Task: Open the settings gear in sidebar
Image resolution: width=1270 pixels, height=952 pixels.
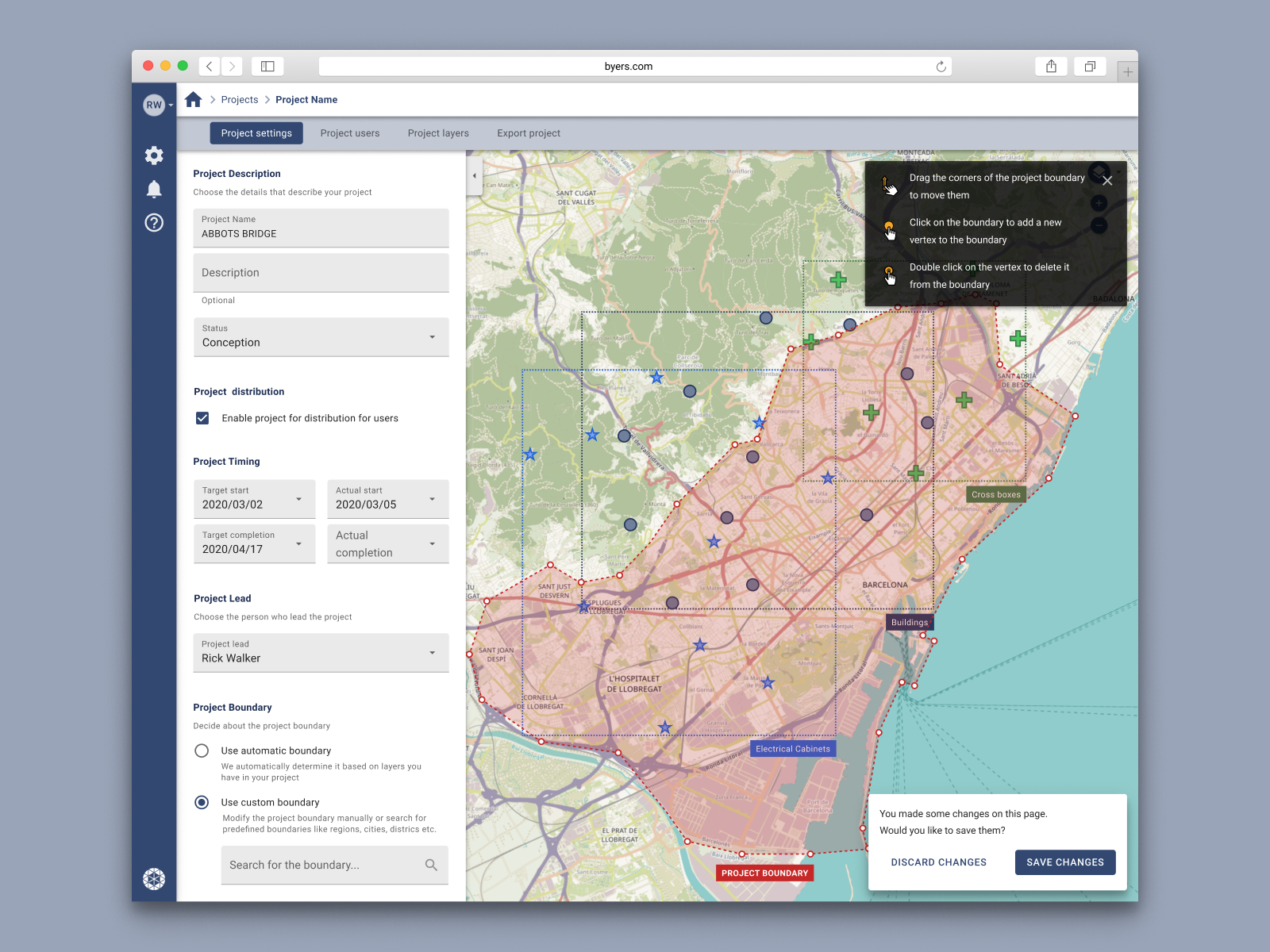Action: [x=154, y=155]
